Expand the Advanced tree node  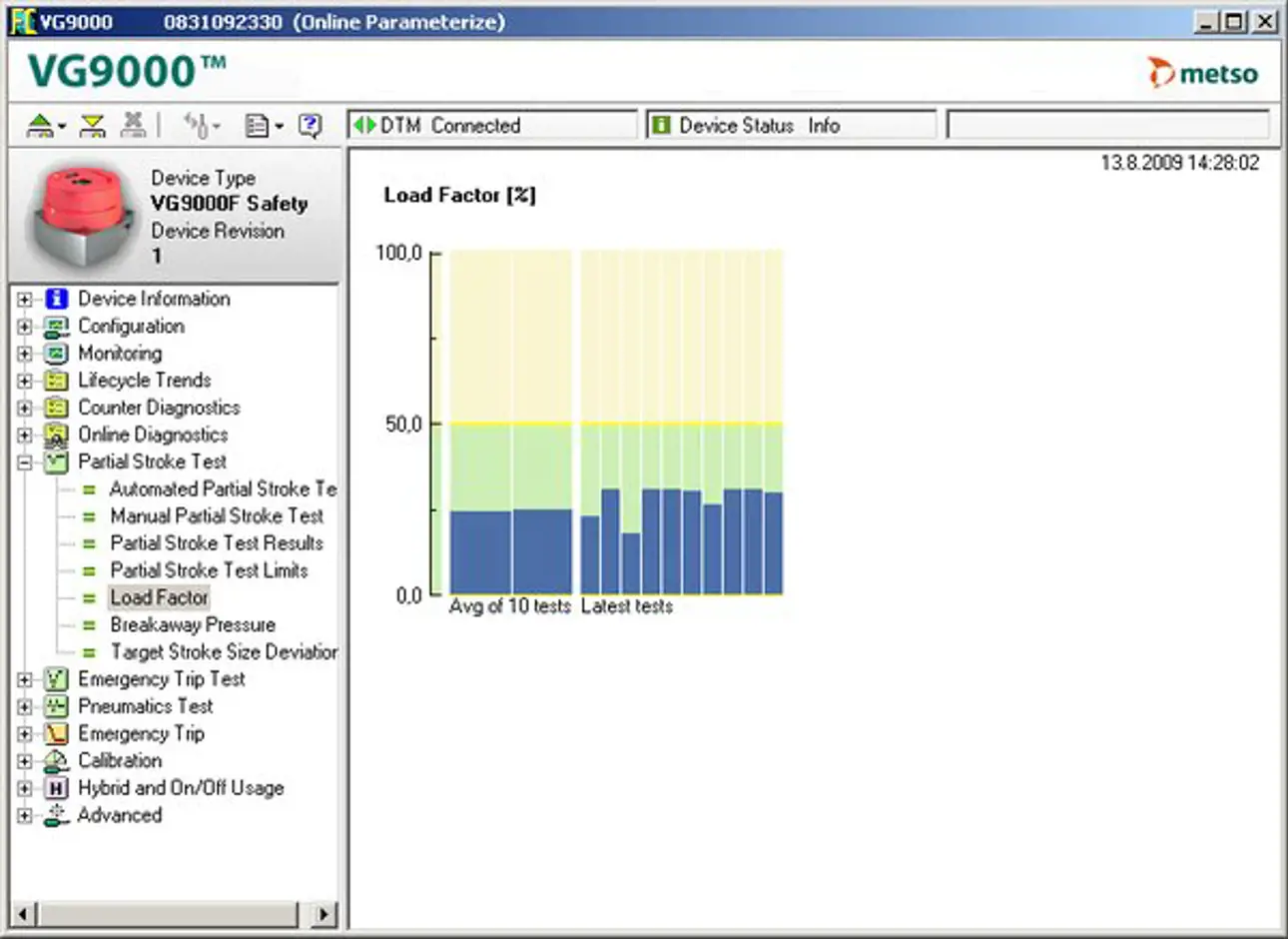click(25, 815)
